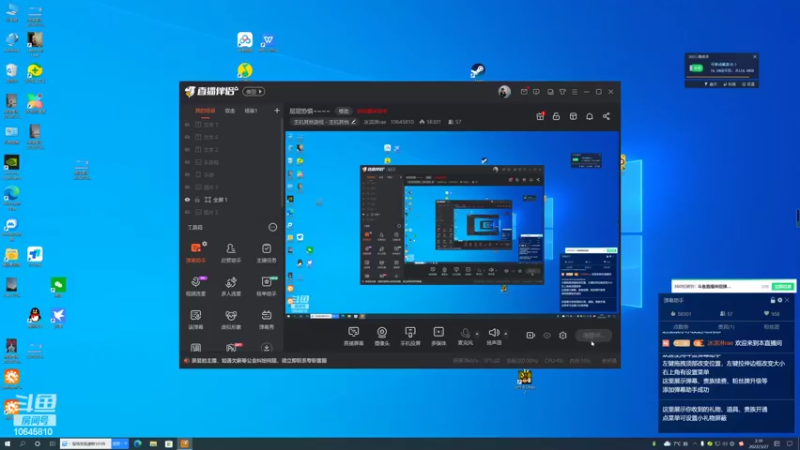The height and width of the screenshot is (450, 800).
Task: Open the hamburger menu in the title bar
Action: (x=574, y=92)
